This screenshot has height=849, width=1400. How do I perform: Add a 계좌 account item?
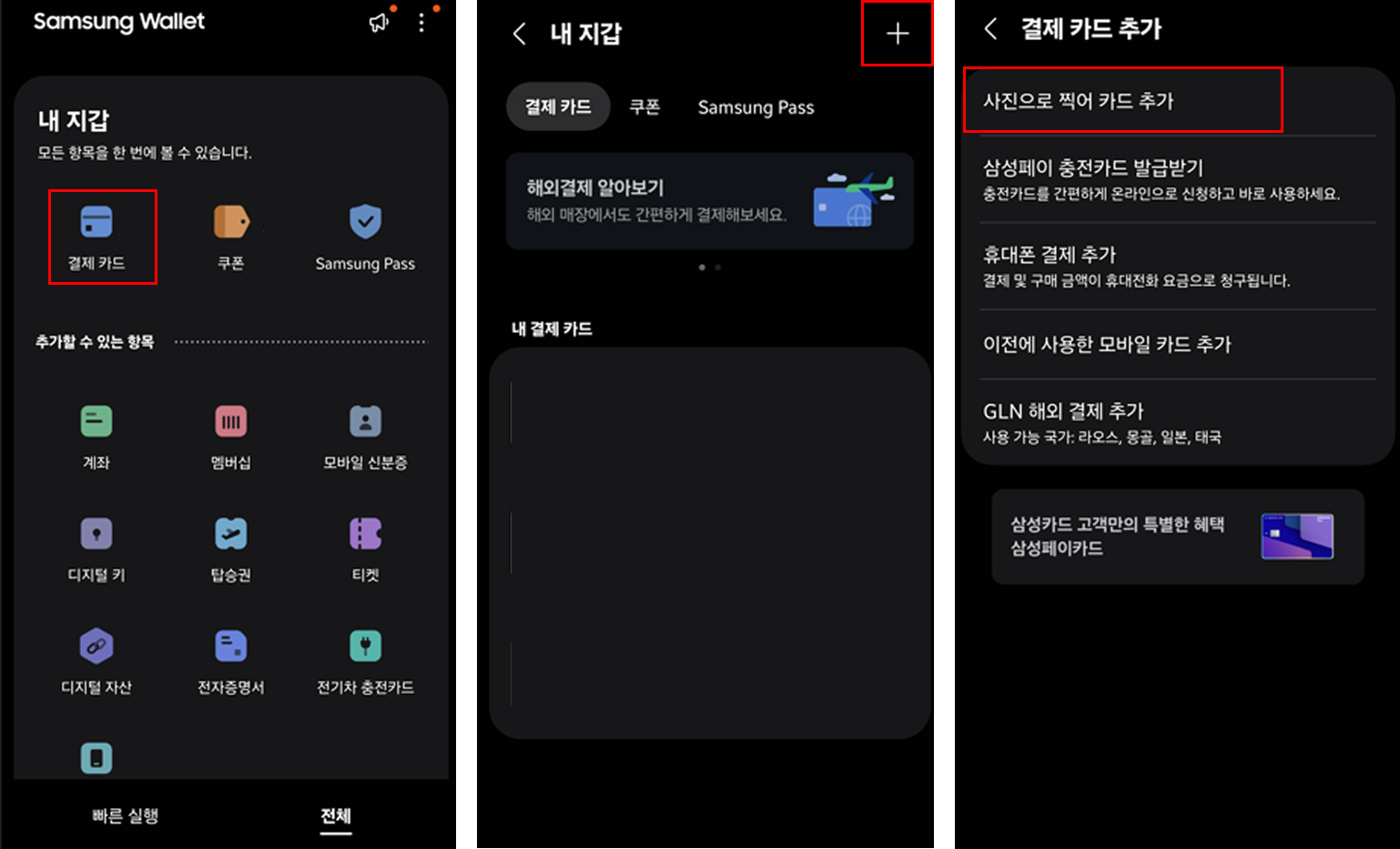pos(96,421)
